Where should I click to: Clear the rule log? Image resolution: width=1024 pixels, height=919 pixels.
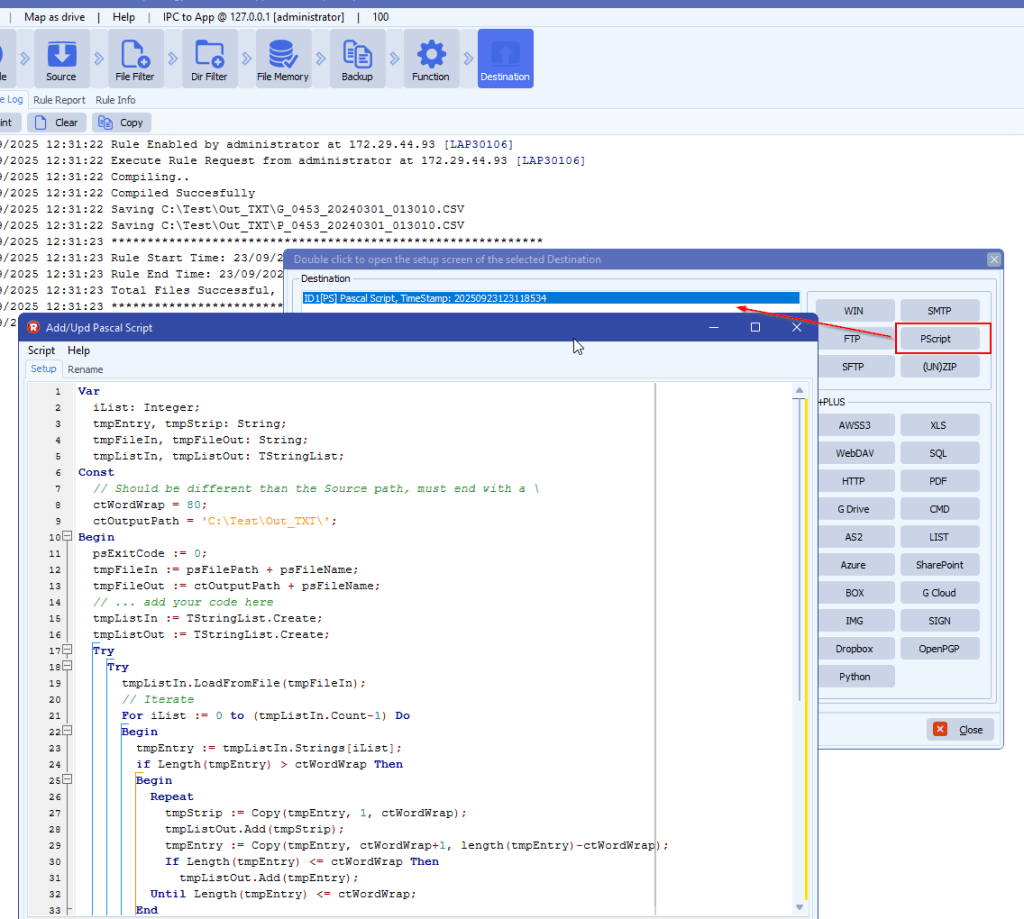point(57,123)
